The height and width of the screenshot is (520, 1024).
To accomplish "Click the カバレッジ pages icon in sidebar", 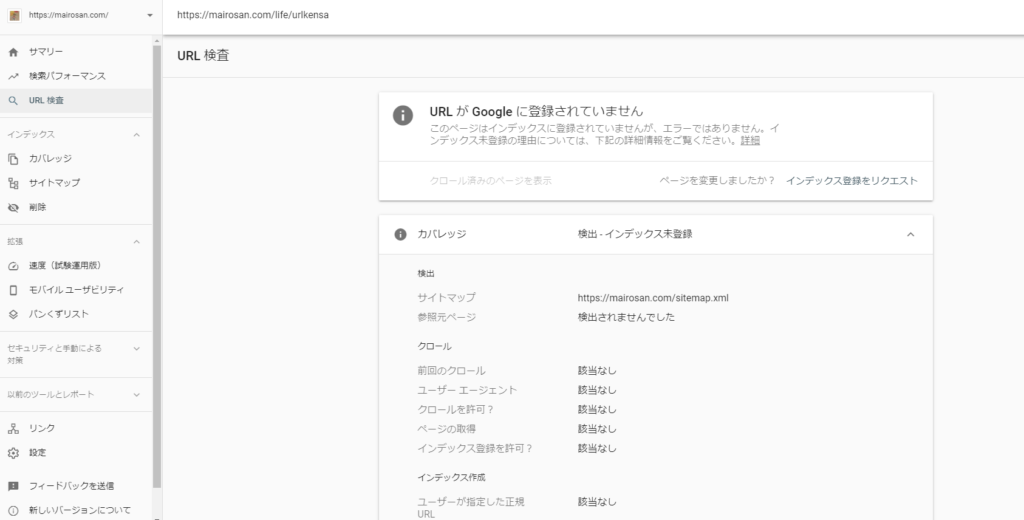I will pos(13,158).
